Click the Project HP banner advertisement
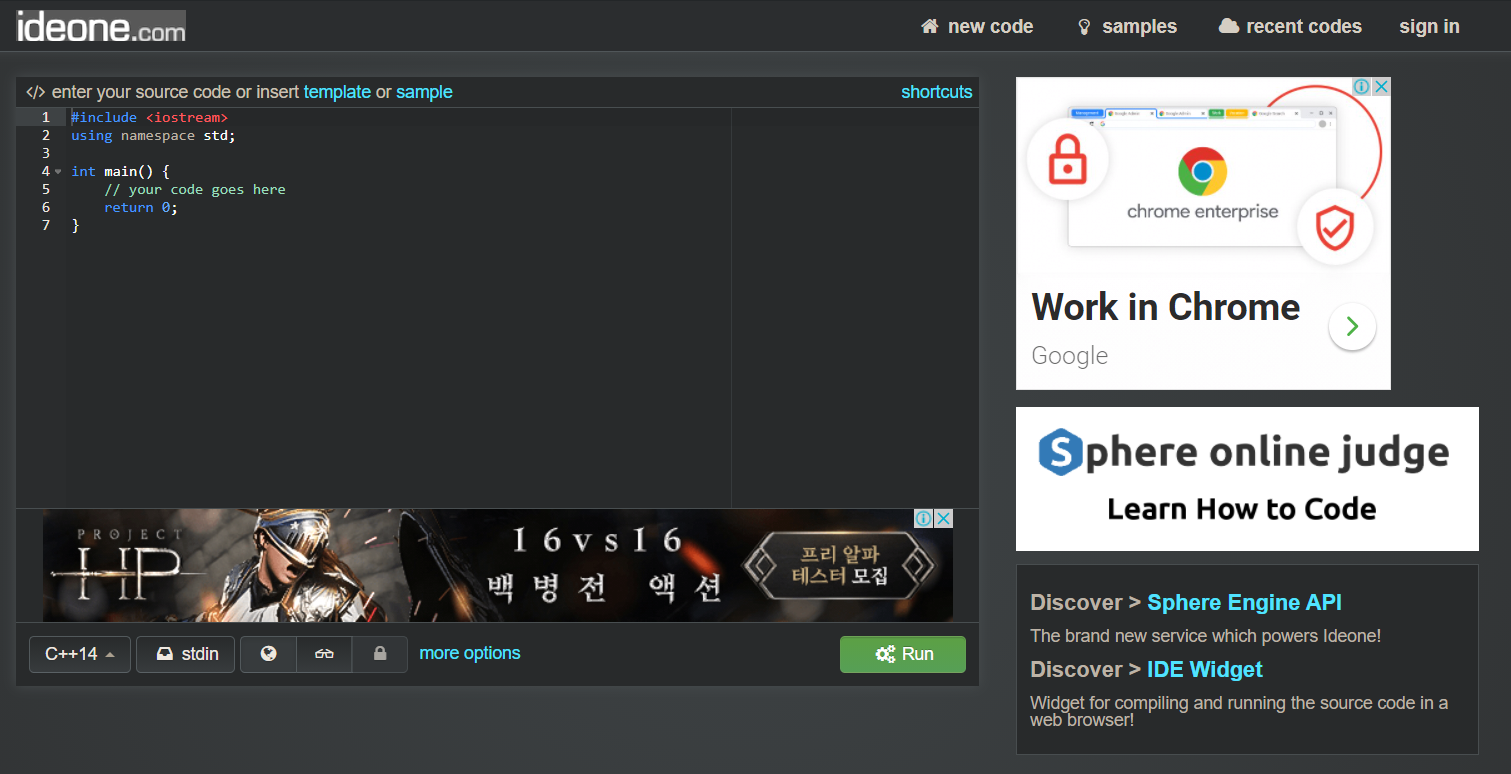This screenshot has height=774, width=1511. point(498,566)
